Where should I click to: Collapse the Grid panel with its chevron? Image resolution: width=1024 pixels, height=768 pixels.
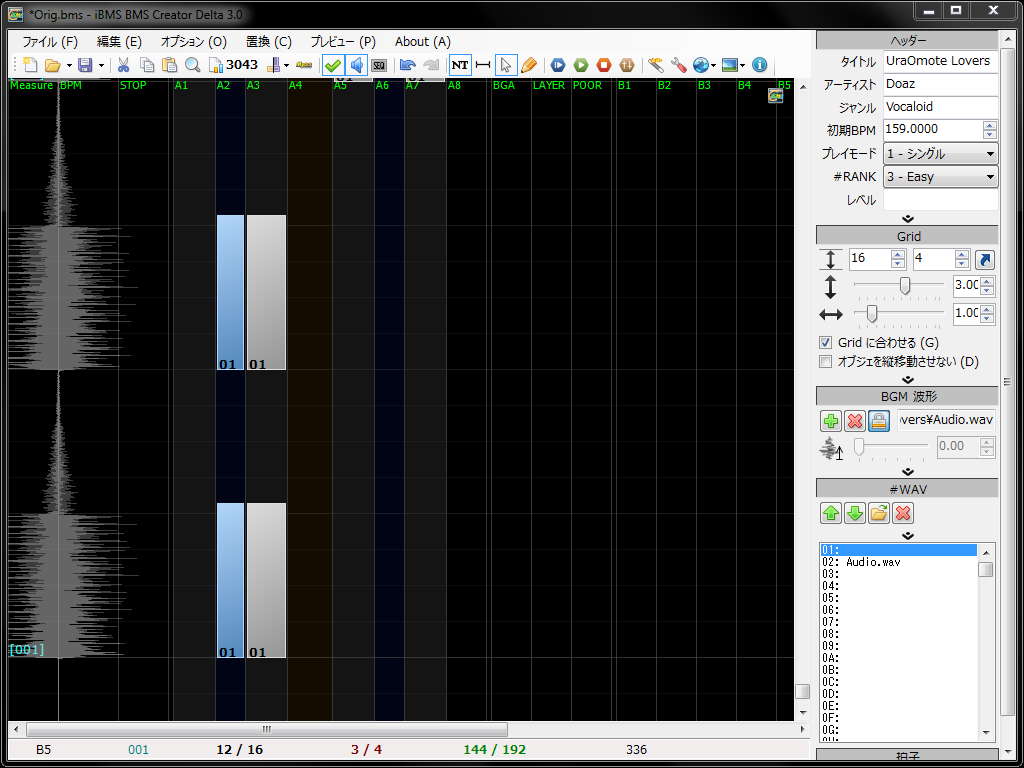click(x=907, y=378)
